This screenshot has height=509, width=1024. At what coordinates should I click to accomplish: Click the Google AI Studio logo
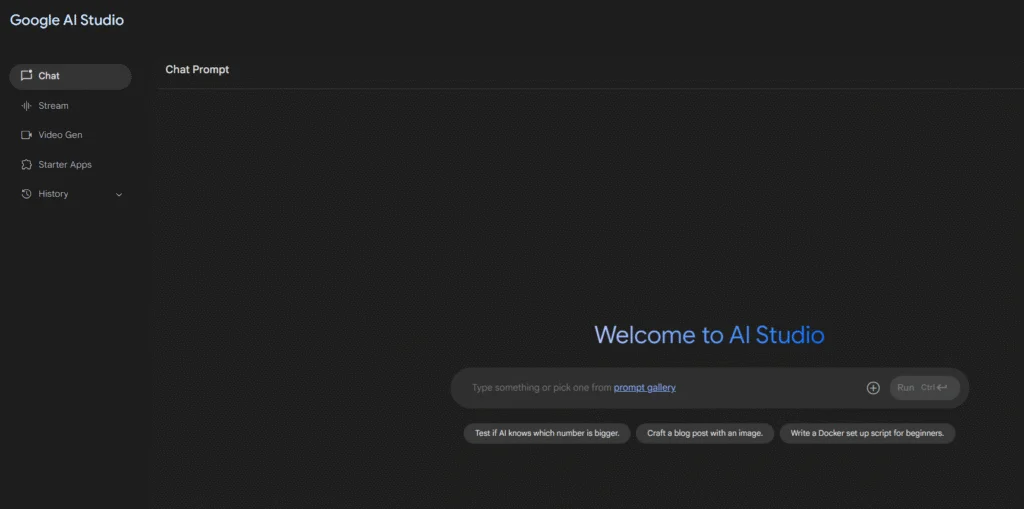point(67,20)
